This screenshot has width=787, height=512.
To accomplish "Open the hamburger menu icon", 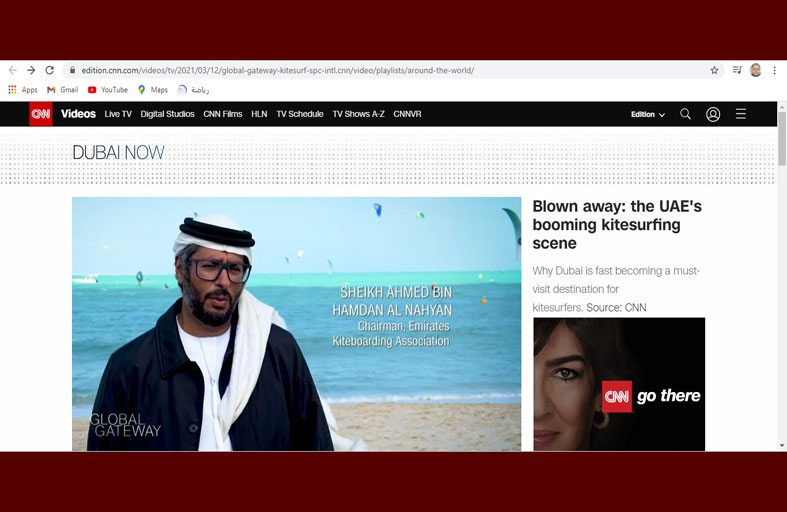I will (x=741, y=114).
